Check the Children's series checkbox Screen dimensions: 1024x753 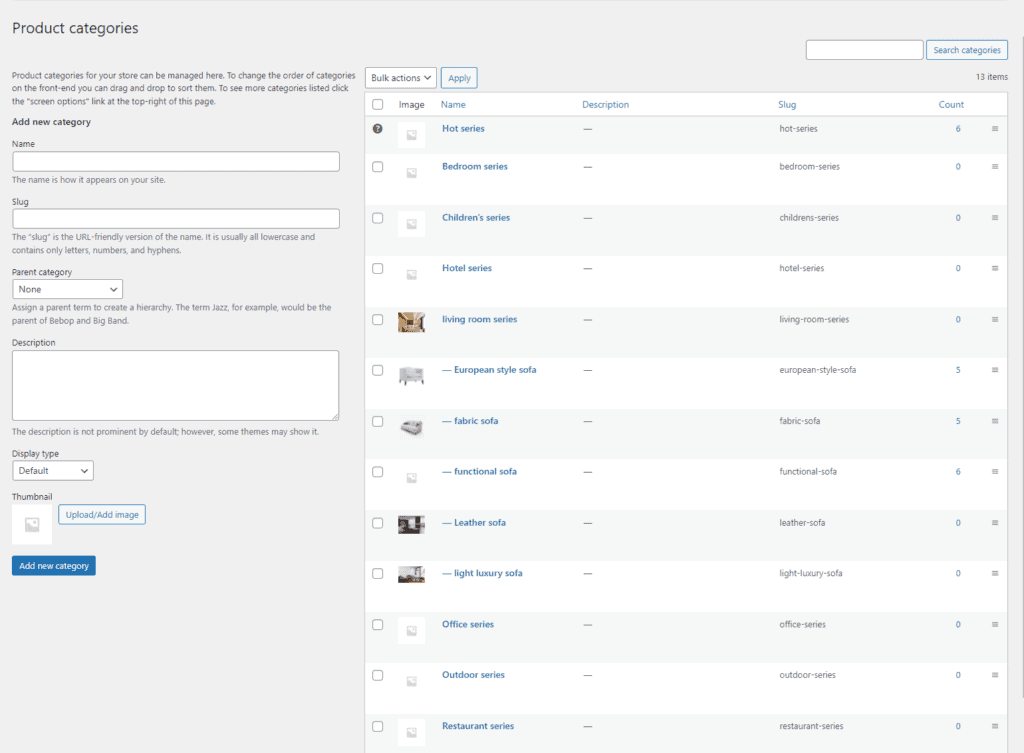pyautogui.click(x=377, y=218)
